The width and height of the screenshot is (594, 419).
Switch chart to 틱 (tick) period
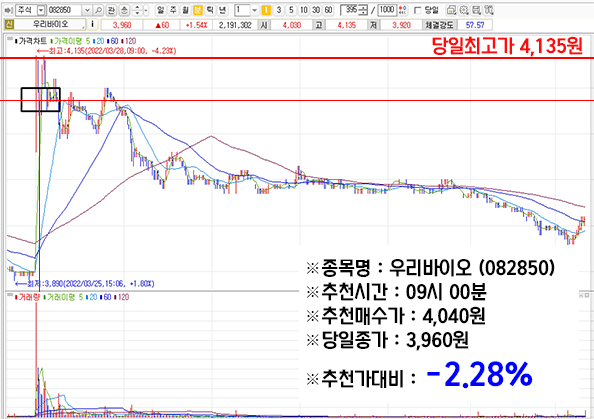[x=210, y=10]
